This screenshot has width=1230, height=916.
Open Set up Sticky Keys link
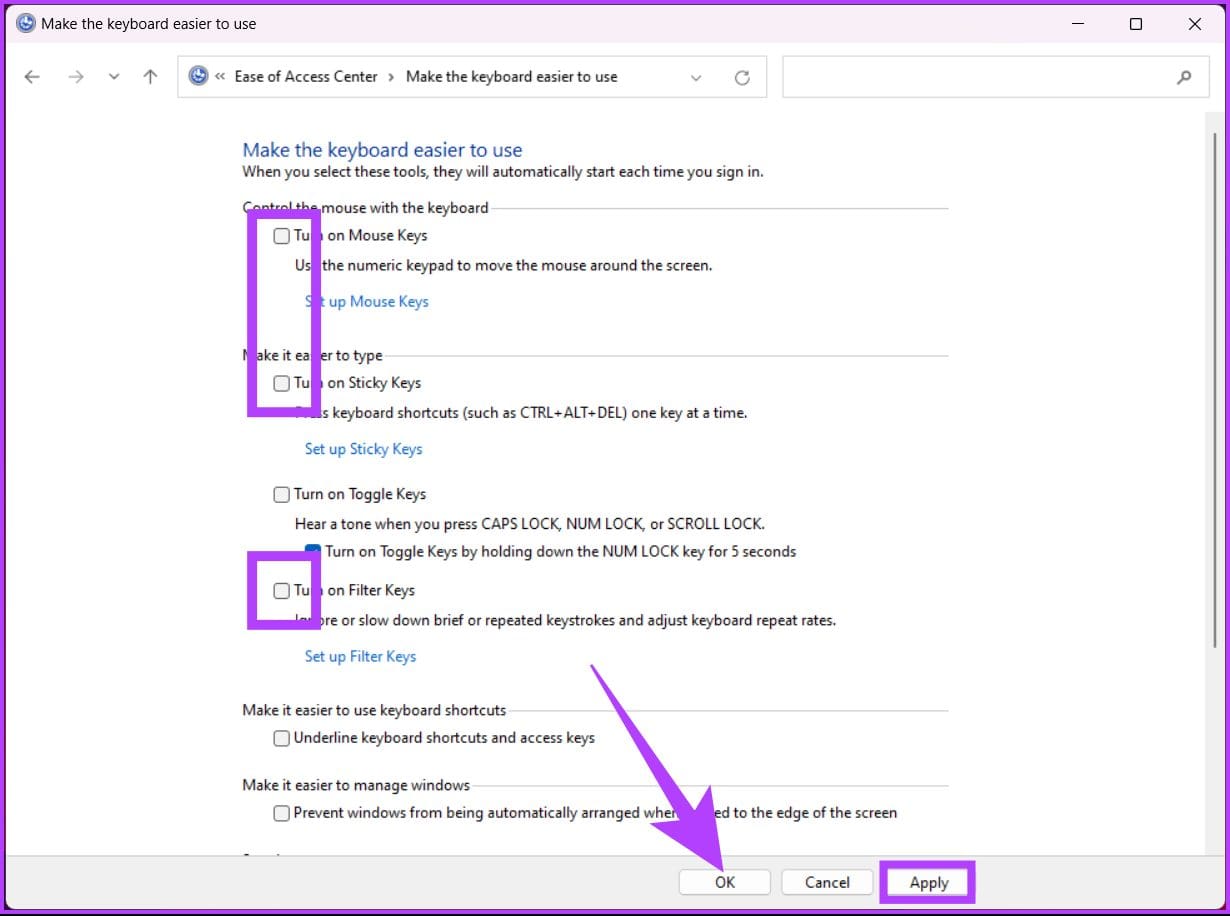pos(363,449)
